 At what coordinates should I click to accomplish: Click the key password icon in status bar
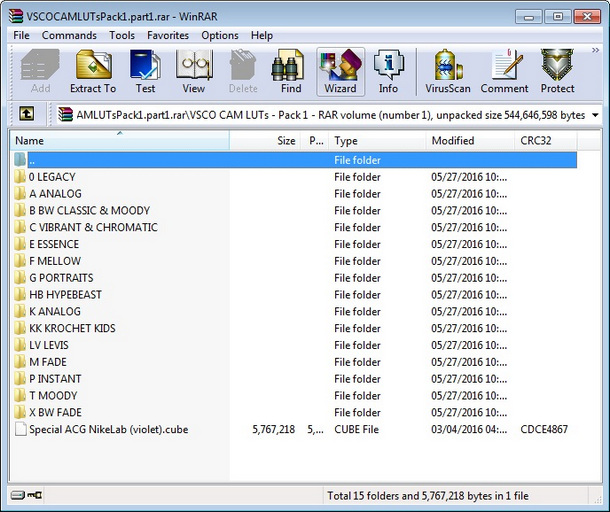tap(35, 495)
